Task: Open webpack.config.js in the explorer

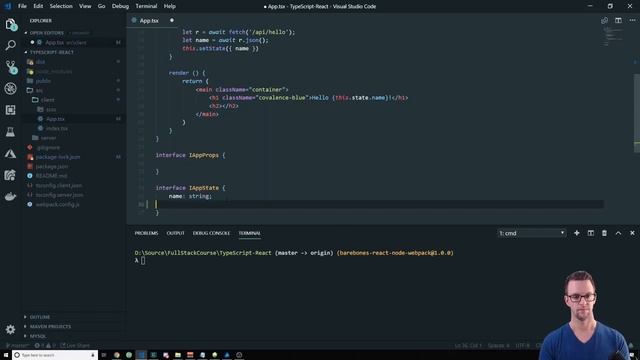Action: [x=58, y=204]
